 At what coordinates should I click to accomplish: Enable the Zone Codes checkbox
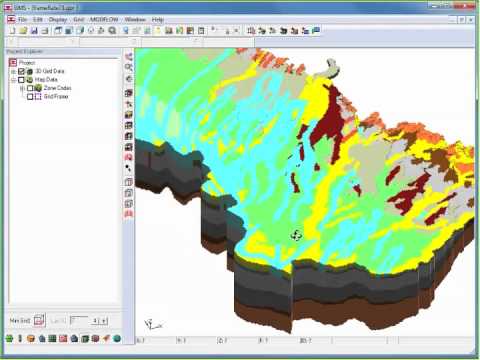pyautogui.click(x=30, y=88)
